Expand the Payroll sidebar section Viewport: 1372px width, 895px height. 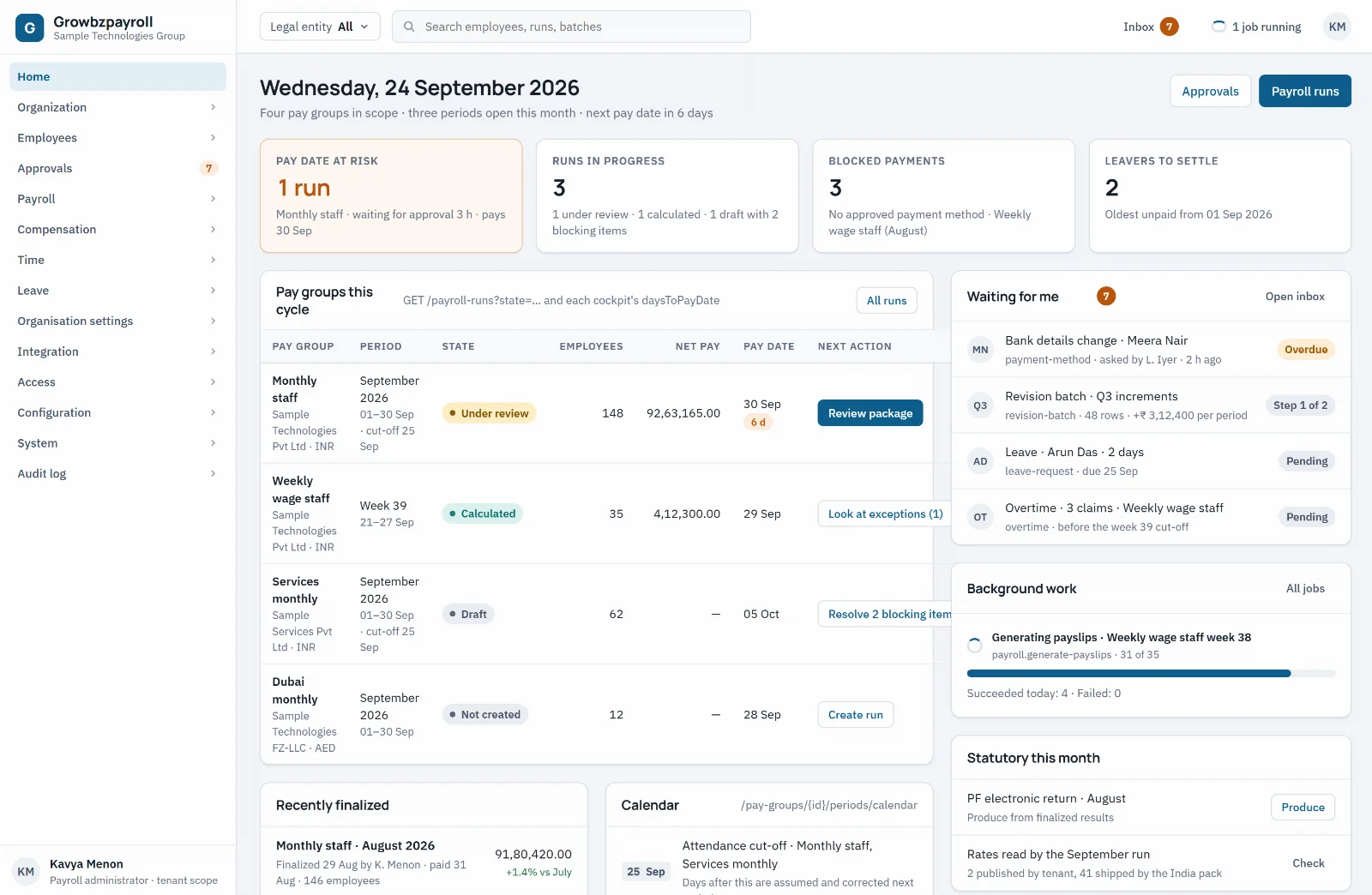(117, 199)
